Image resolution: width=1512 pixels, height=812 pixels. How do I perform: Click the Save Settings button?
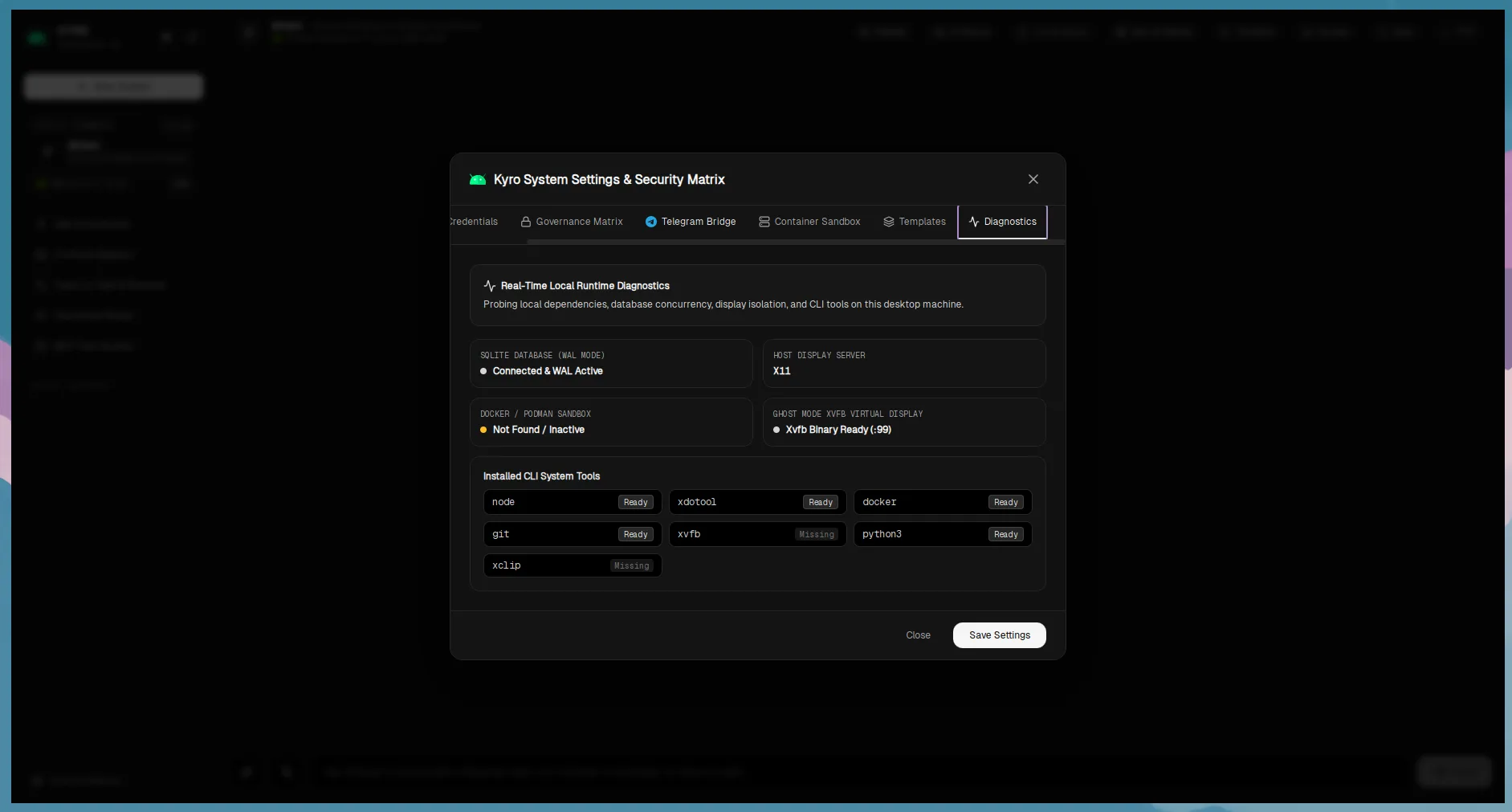tap(1000, 635)
